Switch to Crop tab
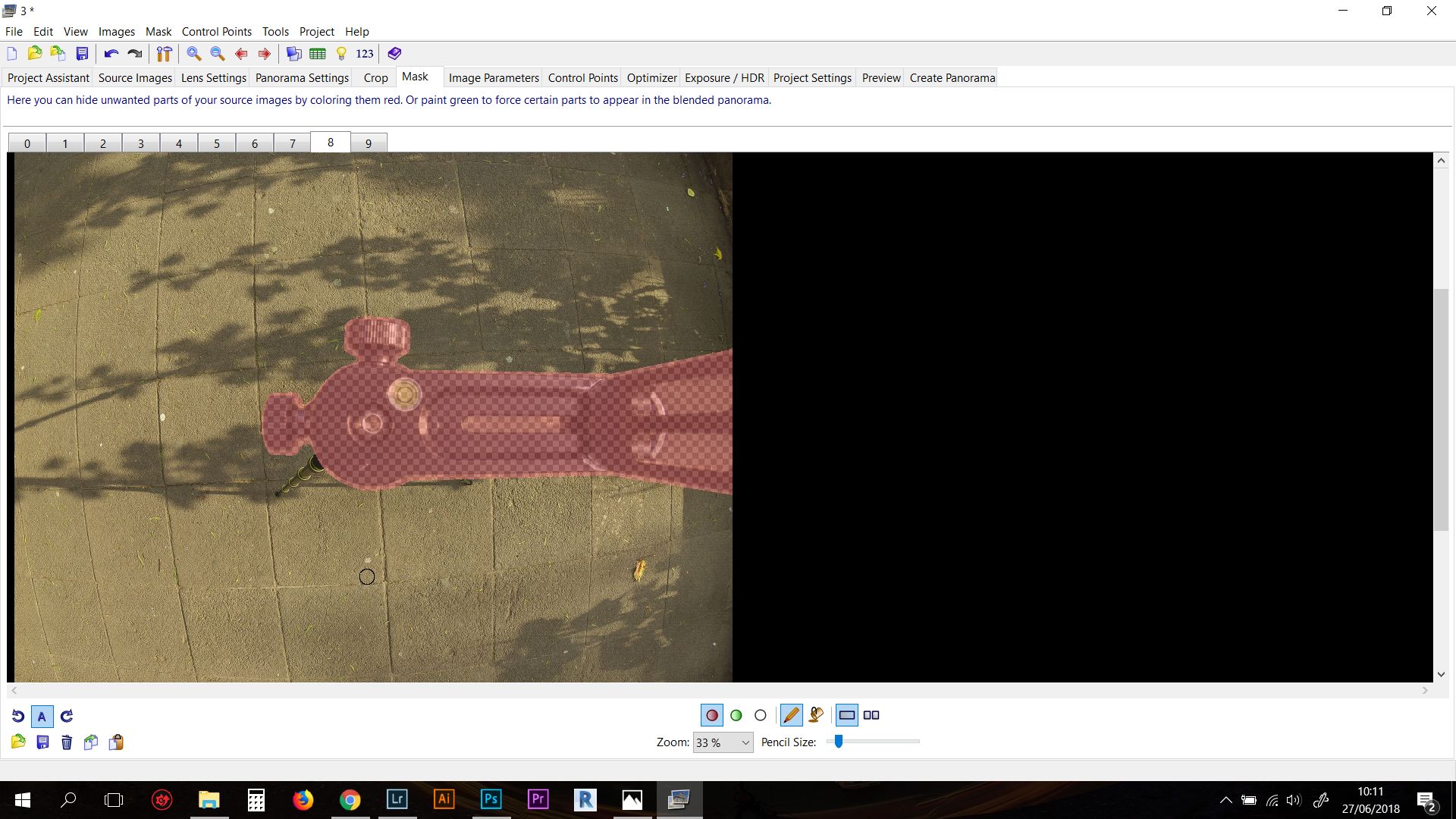 pos(375,77)
